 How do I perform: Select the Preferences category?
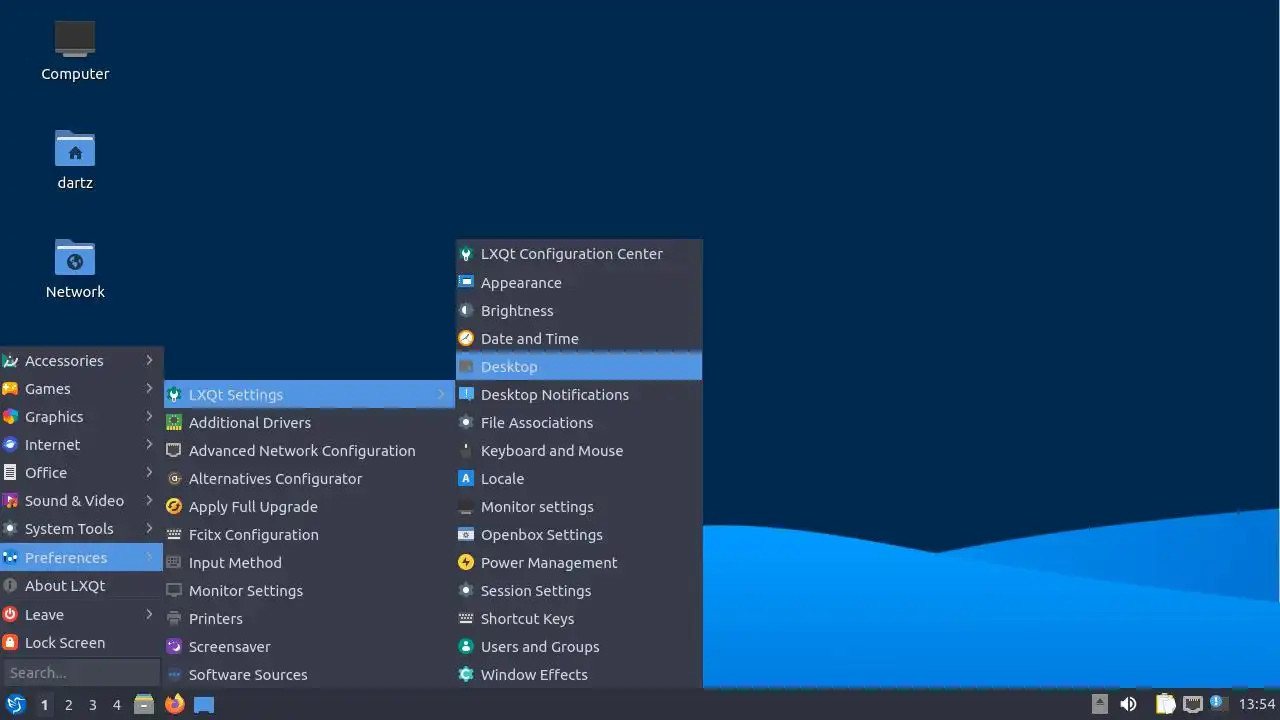[x=81, y=558]
